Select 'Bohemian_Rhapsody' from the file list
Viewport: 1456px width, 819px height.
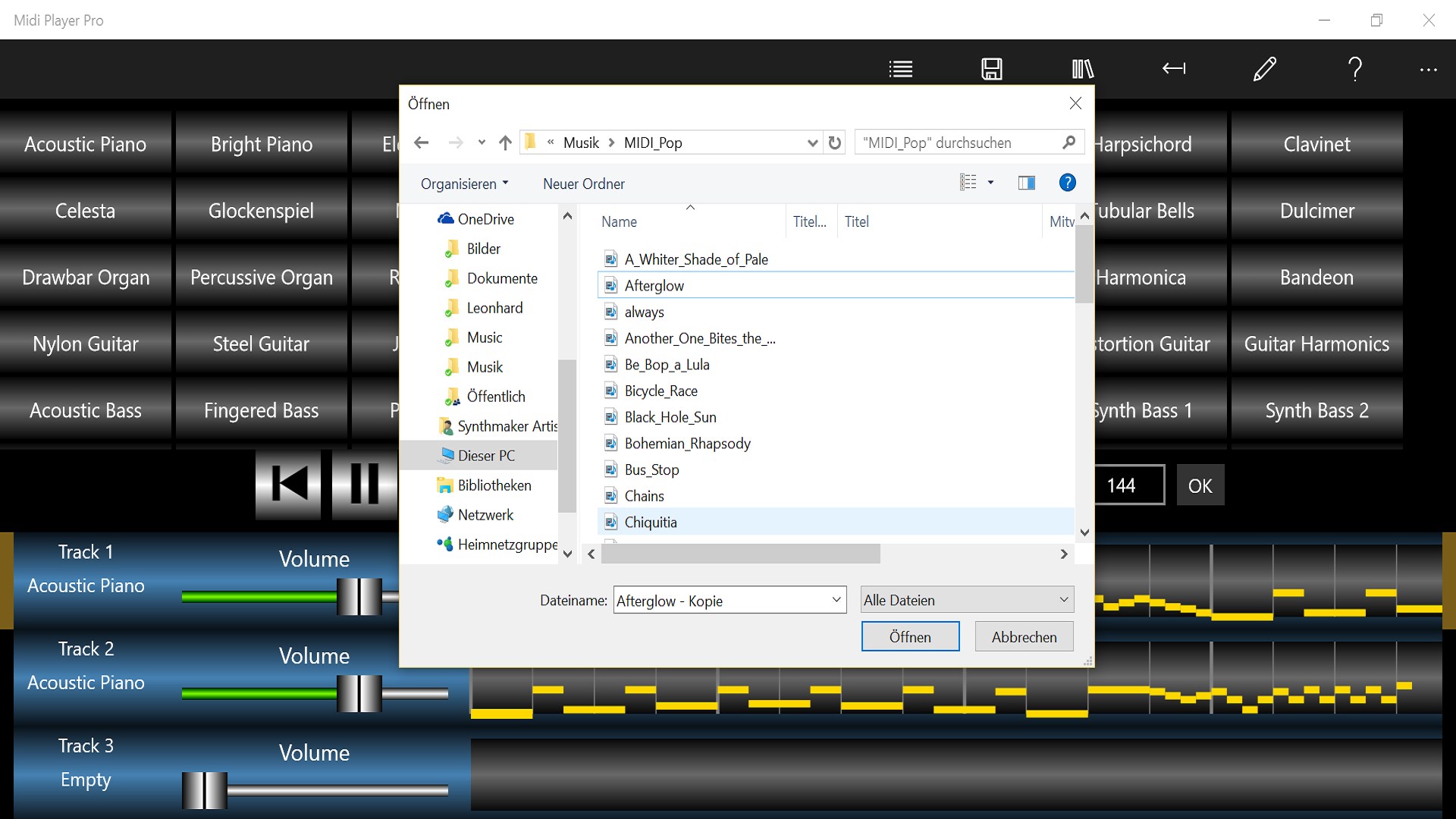point(687,442)
